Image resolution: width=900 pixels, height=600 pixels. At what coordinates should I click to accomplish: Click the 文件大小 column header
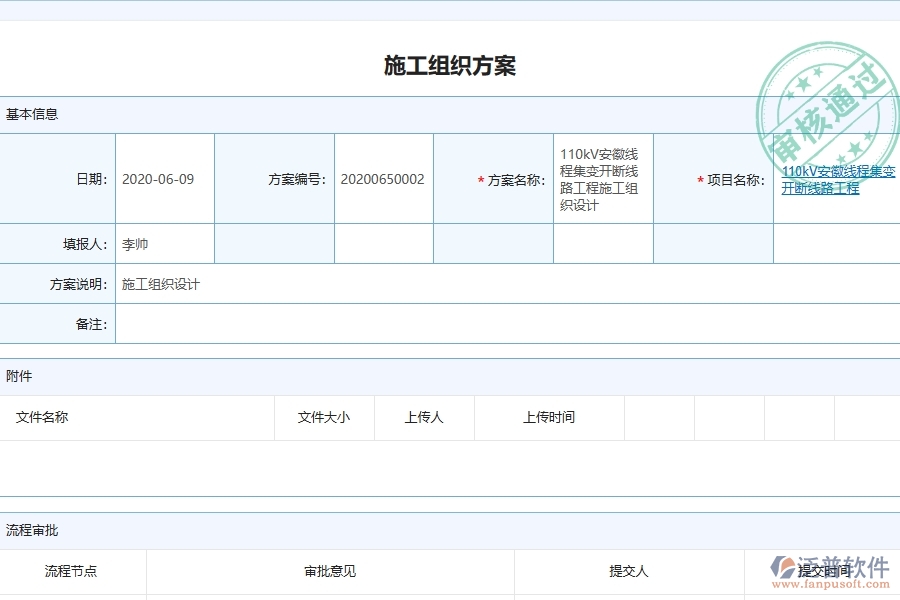click(323, 418)
